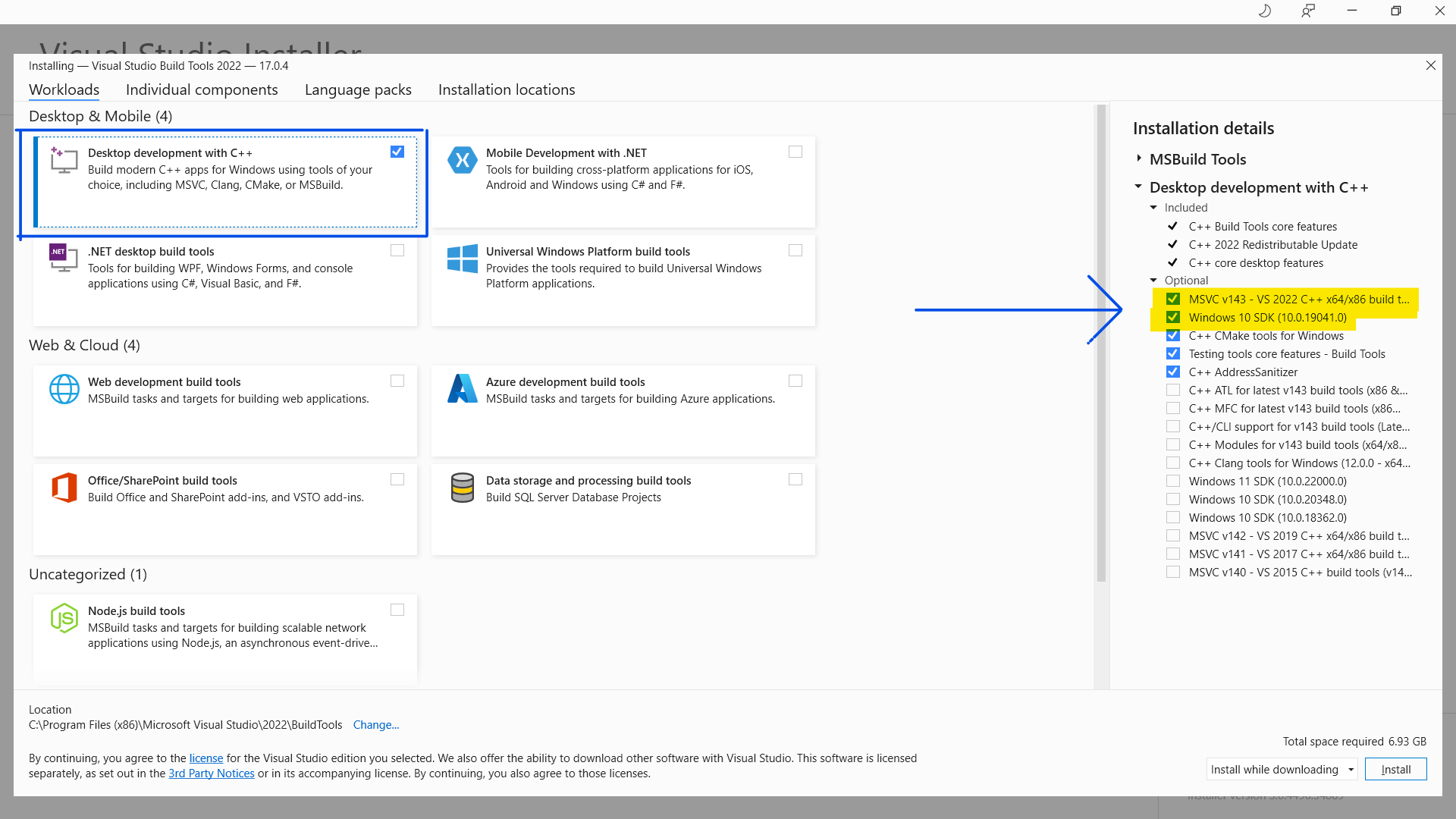This screenshot has height=819, width=1456.
Task: Toggle night mode moon icon in title bar
Action: click(x=1264, y=11)
